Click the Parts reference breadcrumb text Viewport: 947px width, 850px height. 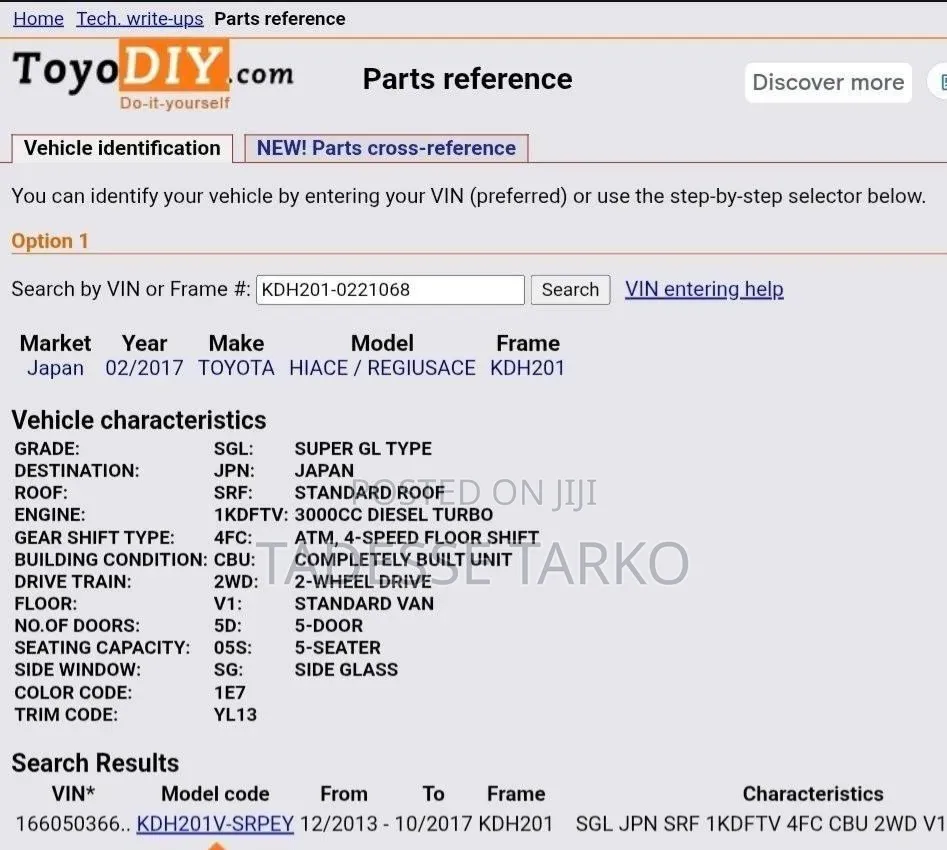pos(280,19)
